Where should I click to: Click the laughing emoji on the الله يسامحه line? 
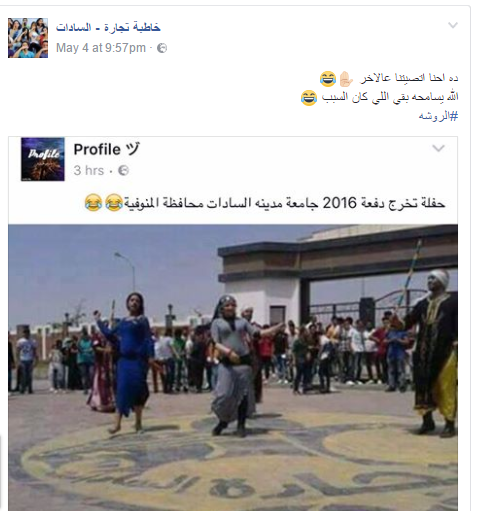[309, 98]
